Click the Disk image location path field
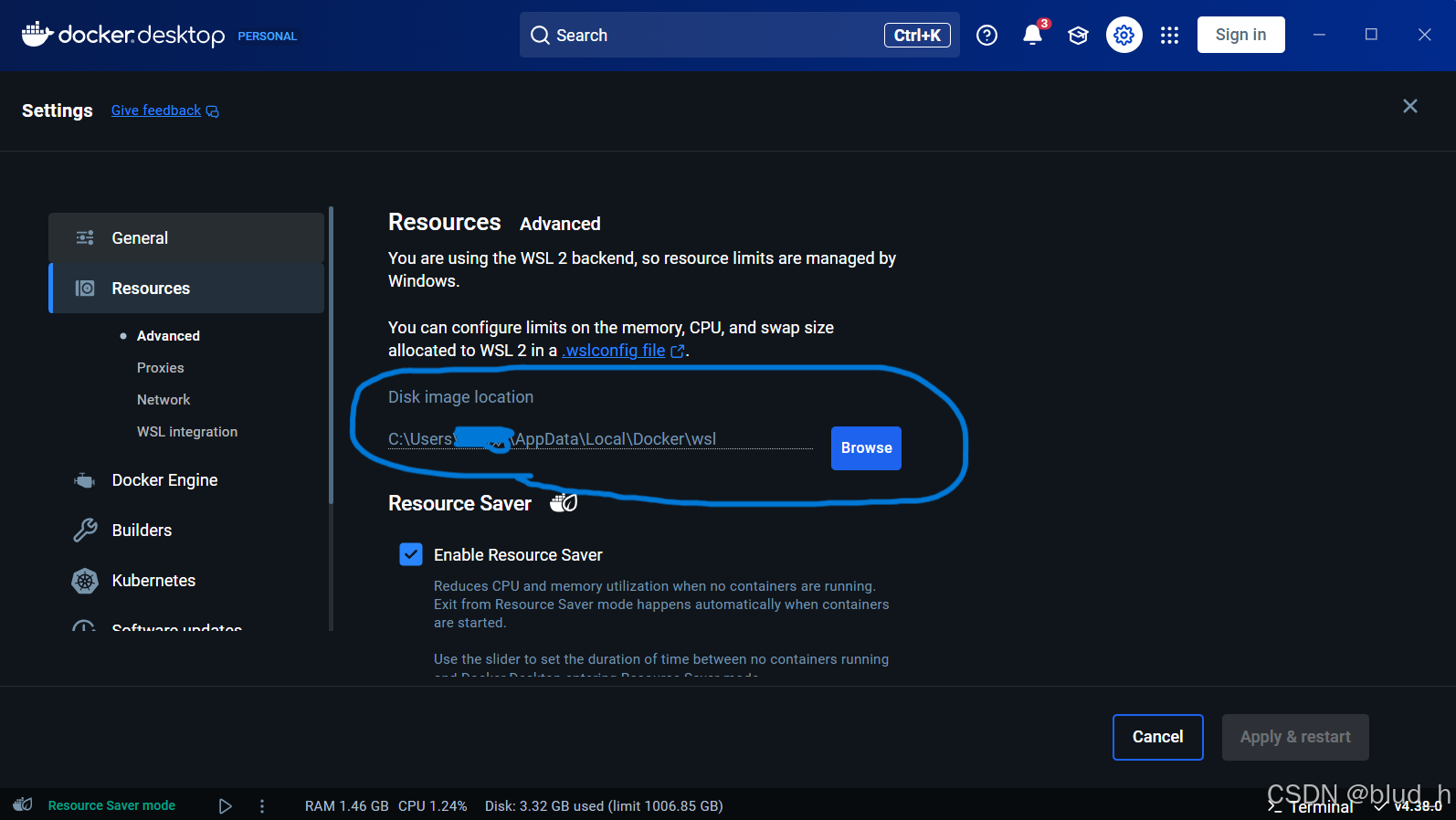 click(x=600, y=439)
